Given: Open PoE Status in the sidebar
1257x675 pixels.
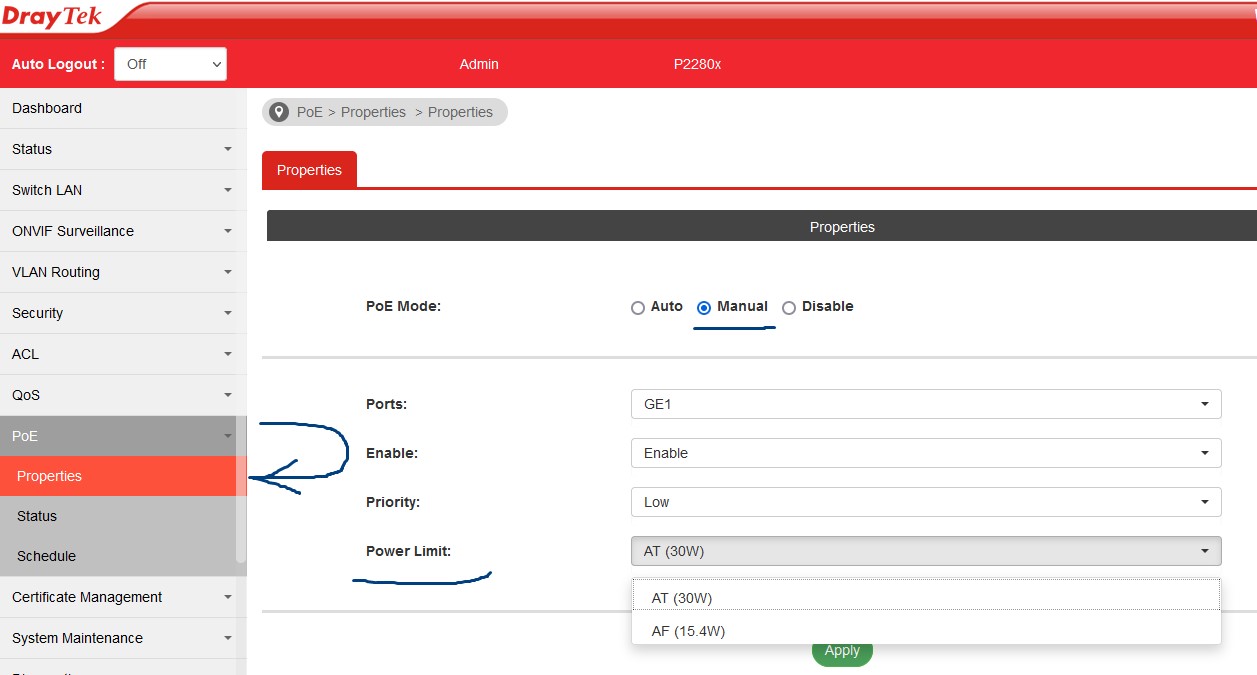Looking at the screenshot, I should point(37,516).
